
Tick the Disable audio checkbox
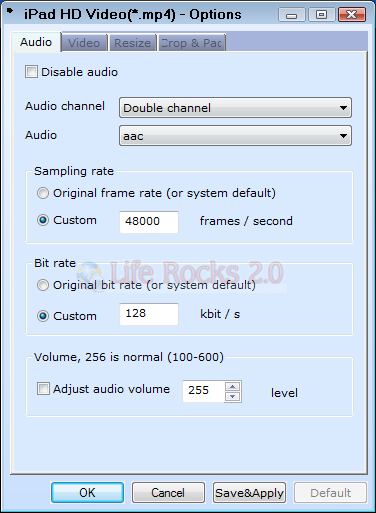[x=31, y=72]
